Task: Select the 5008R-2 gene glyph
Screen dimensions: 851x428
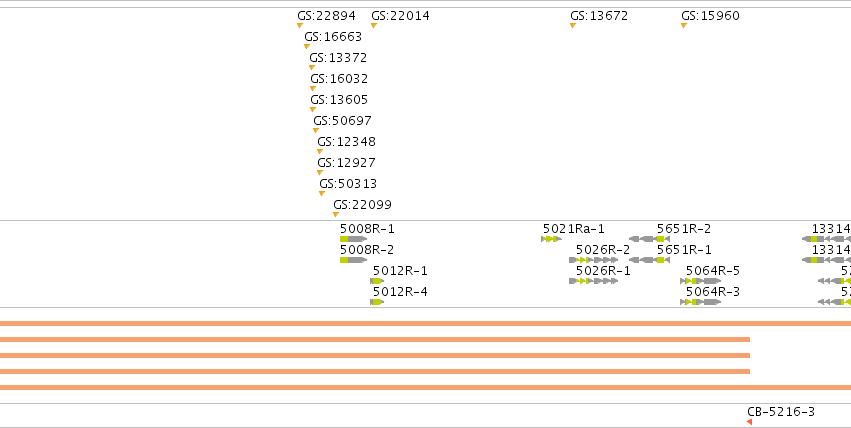Action: 353,260
